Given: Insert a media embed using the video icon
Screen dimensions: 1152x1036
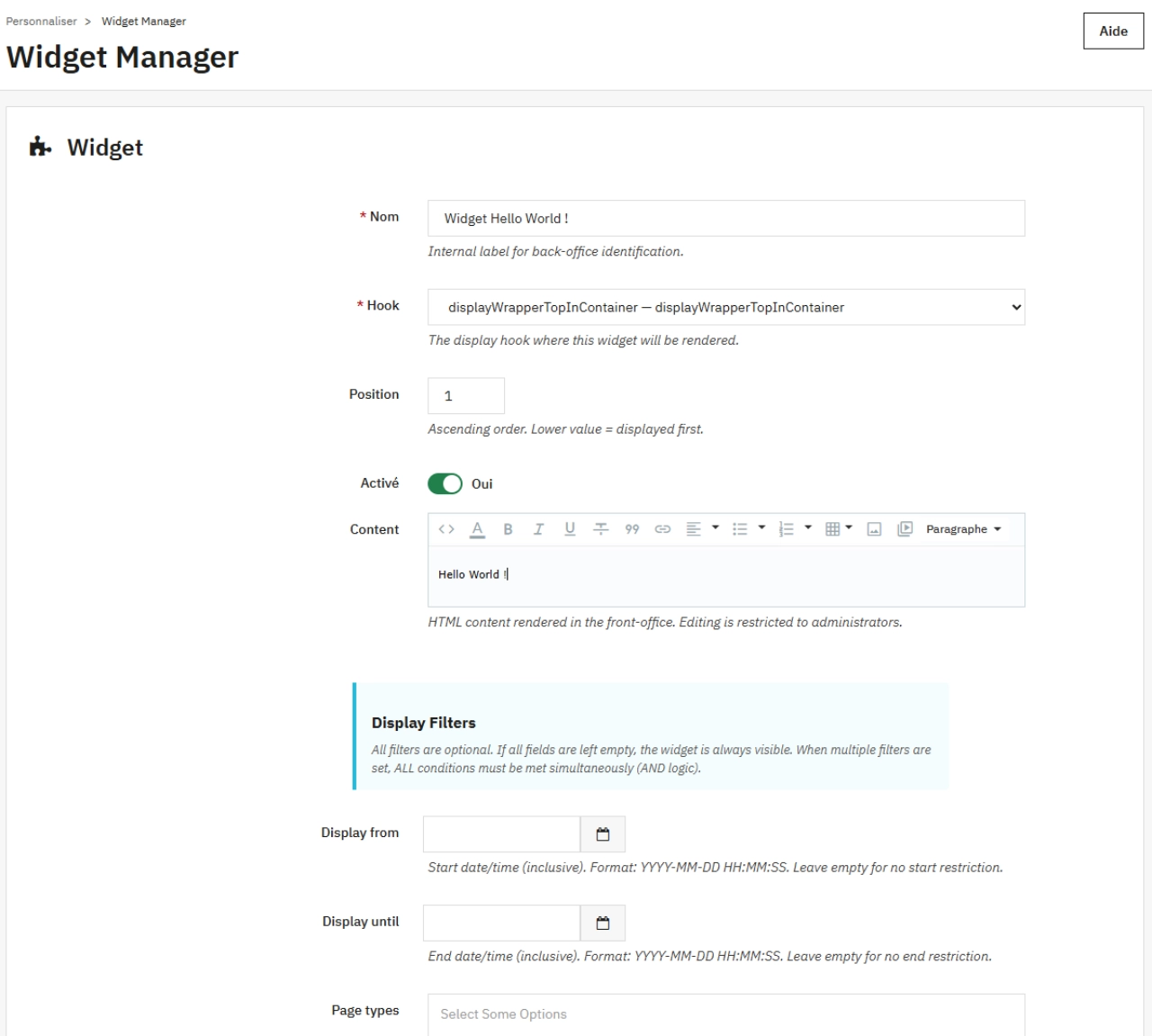Looking at the screenshot, I should (x=904, y=529).
